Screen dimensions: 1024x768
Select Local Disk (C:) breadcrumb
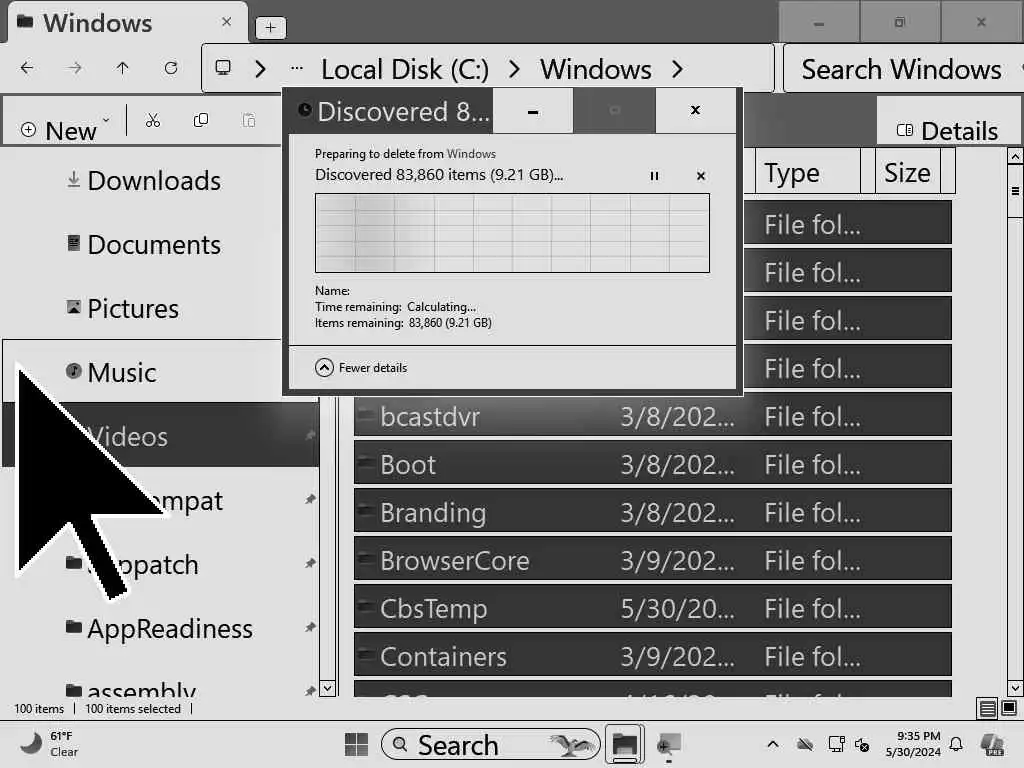coord(405,69)
